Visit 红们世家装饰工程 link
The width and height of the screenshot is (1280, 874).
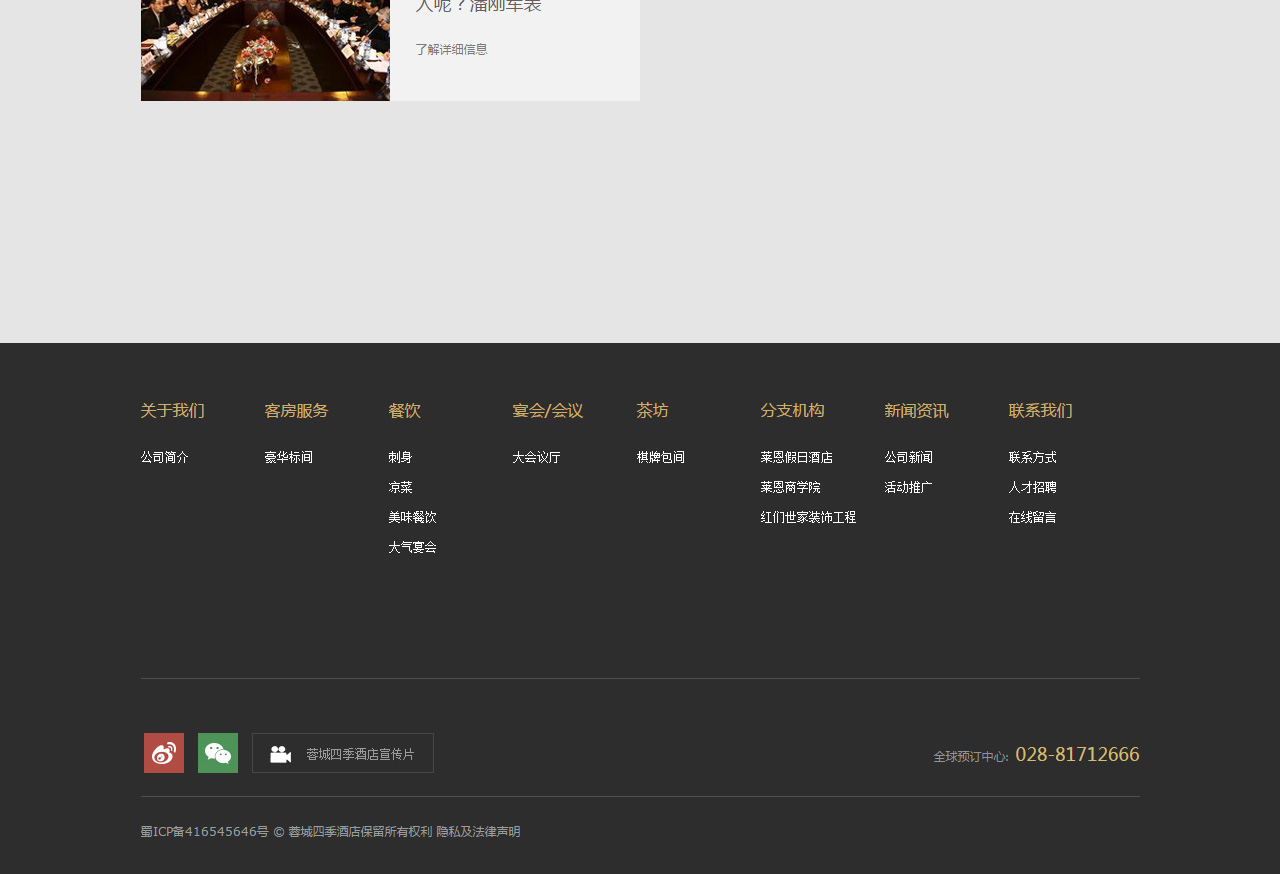808,517
